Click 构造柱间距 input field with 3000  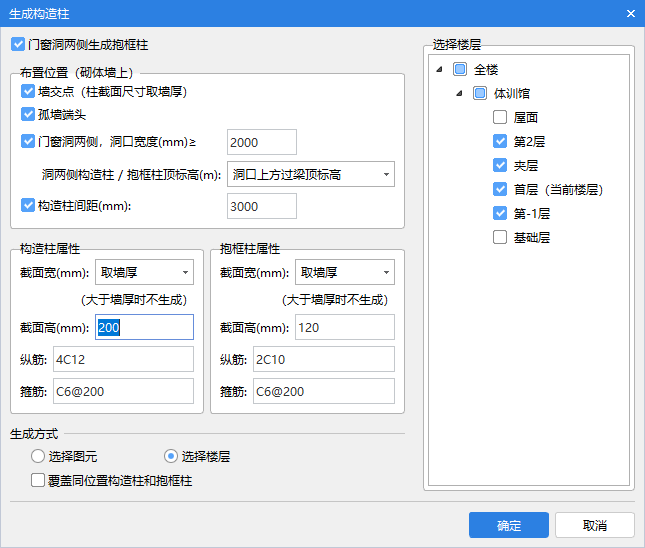pyautogui.click(x=262, y=206)
